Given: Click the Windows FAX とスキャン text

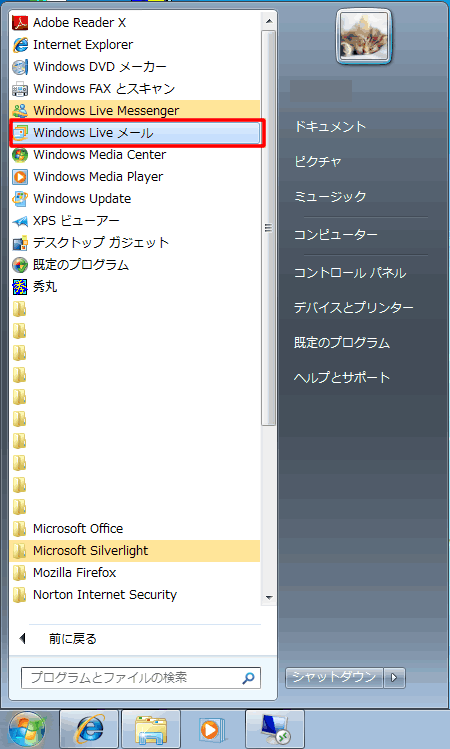Looking at the screenshot, I should (104, 88).
